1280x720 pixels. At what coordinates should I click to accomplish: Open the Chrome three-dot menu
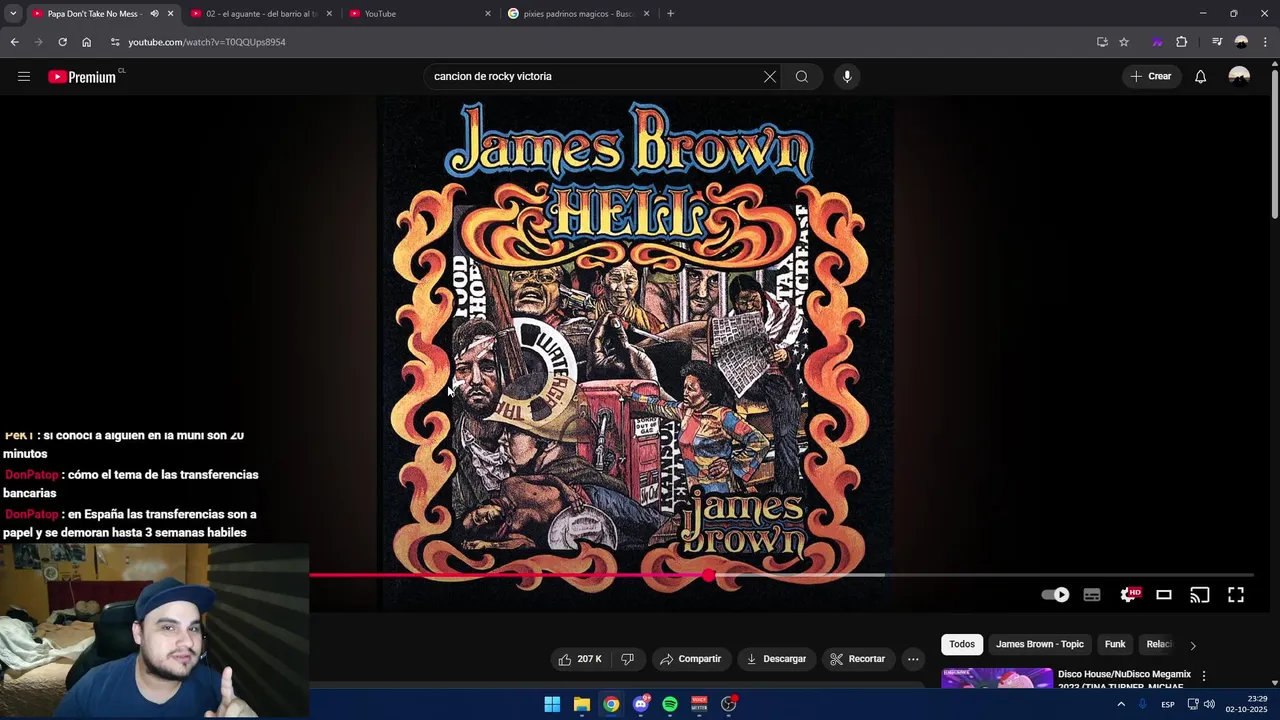(x=1265, y=42)
